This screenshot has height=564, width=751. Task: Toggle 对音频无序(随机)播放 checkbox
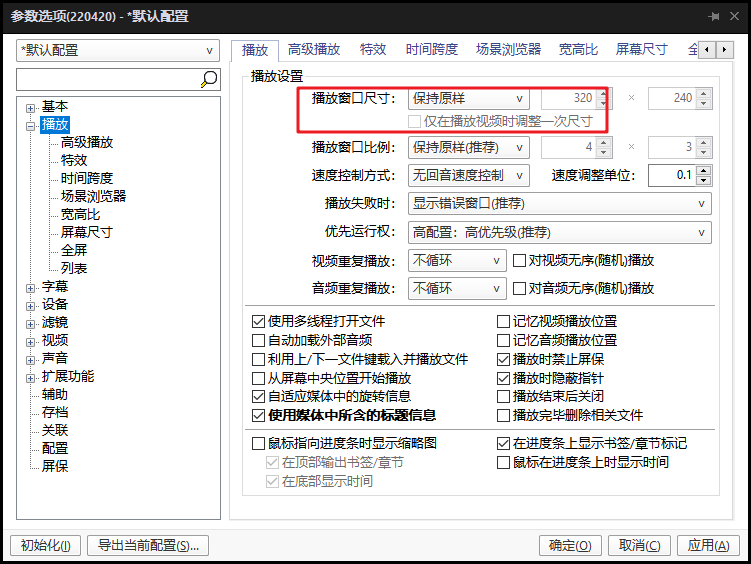pyautogui.click(x=519, y=289)
